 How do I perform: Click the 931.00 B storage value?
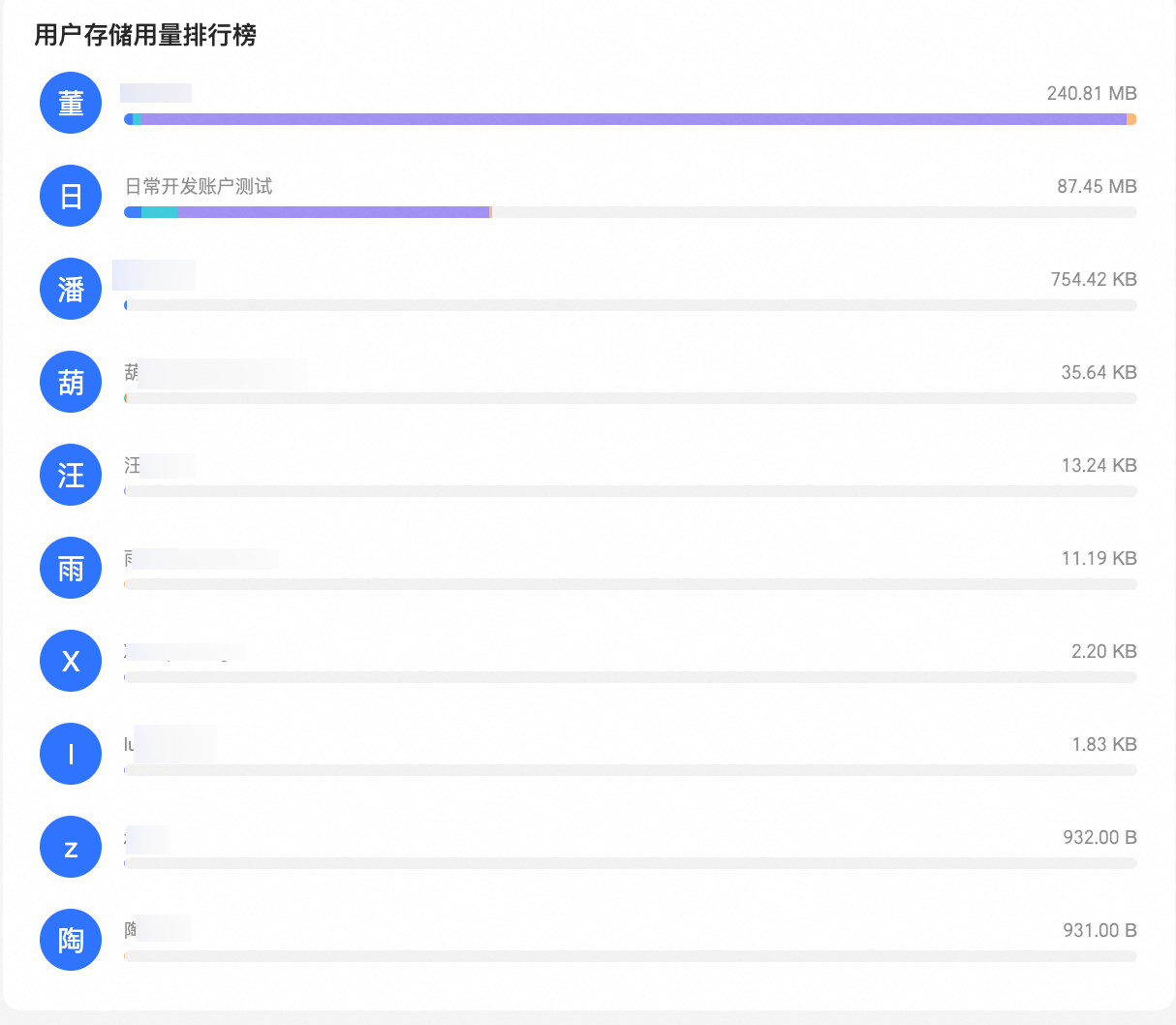[x=1099, y=930]
